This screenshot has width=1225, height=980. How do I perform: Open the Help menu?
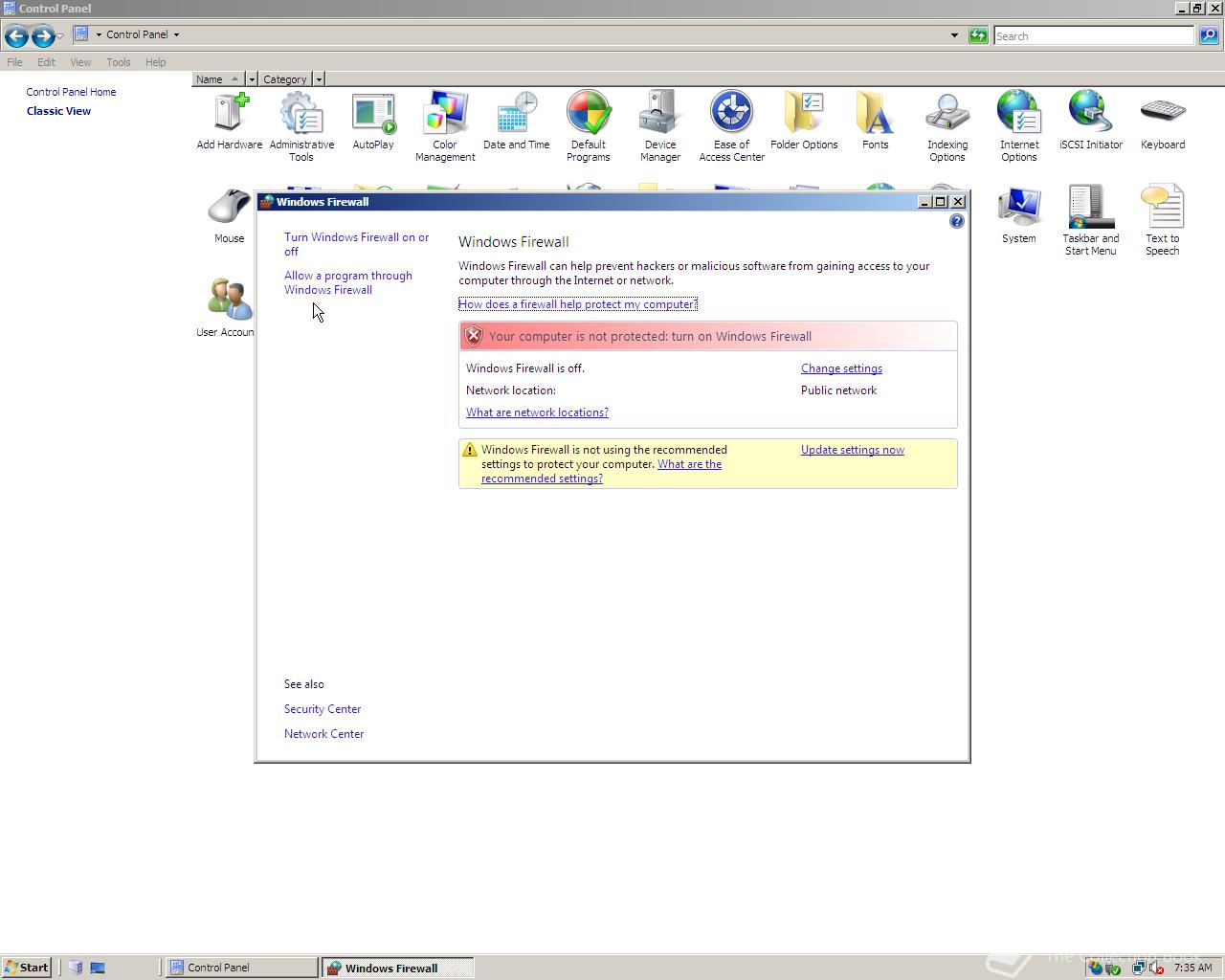[x=156, y=62]
